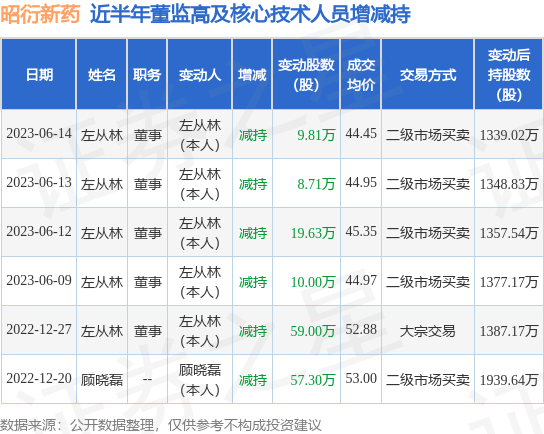Image resolution: width=544 pixels, height=434 pixels.
Task: Click the share change 9.81万
Action: point(316,135)
